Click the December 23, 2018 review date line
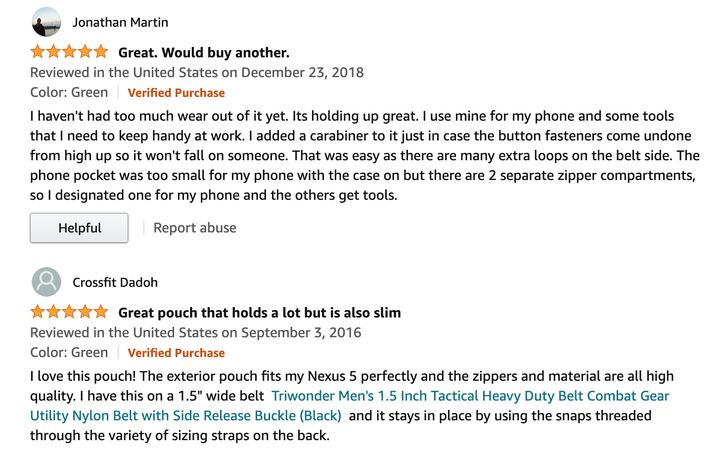This screenshot has width=720, height=452. tap(197, 73)
